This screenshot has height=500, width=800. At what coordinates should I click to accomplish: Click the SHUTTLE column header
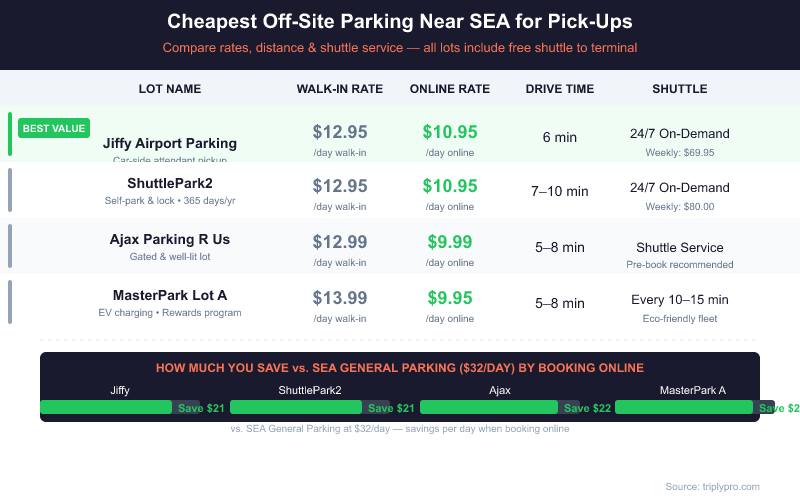coord(680,89)
